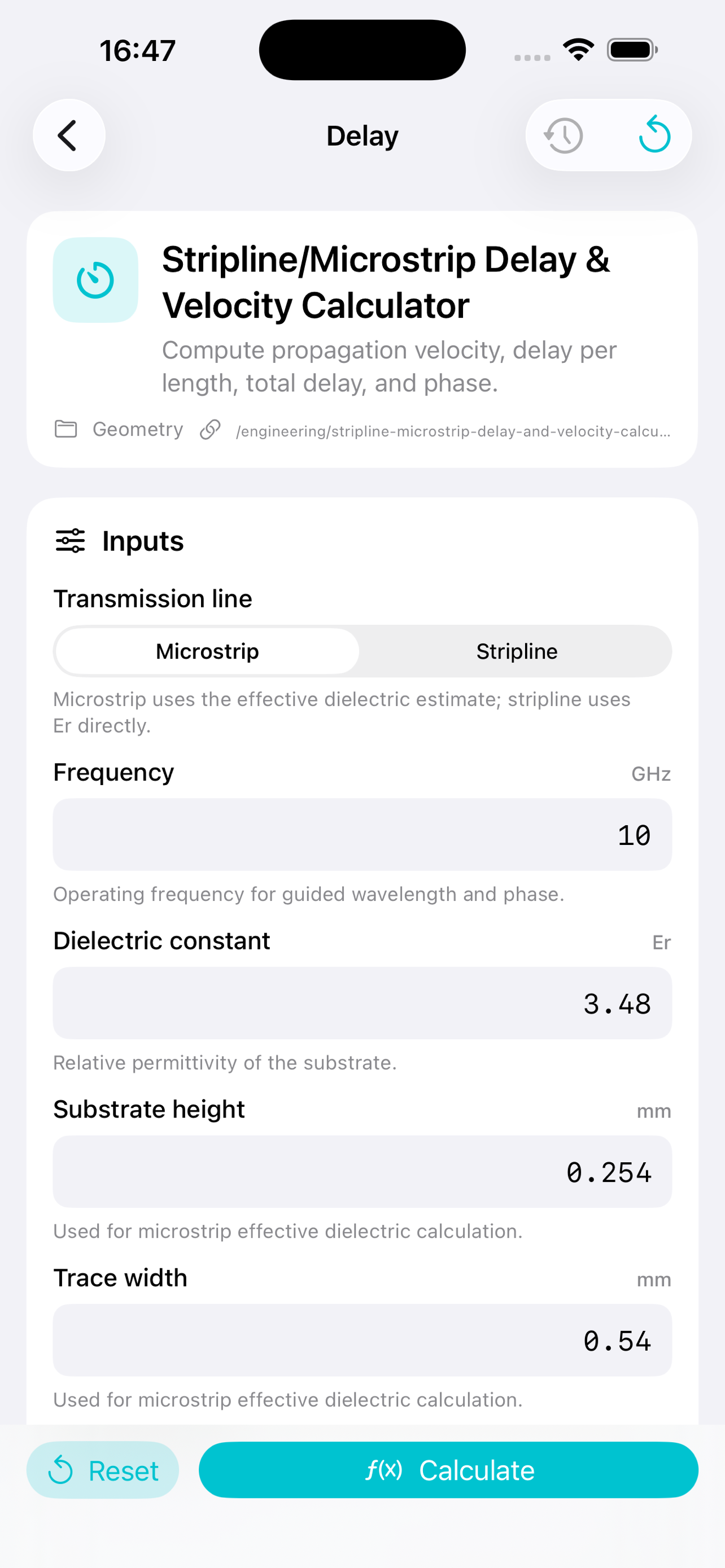Tap the Wi-Fi status icon
Viewport: 725px width, 1568px height.
tap(578, 50)
